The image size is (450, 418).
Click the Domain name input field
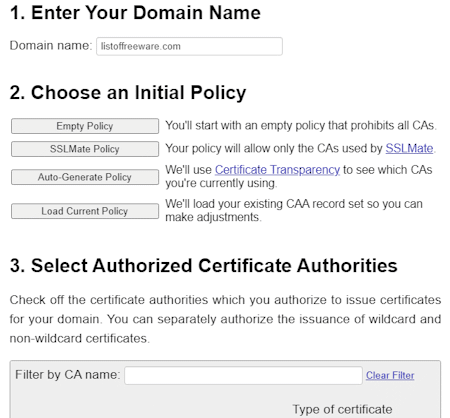[189, 46]
